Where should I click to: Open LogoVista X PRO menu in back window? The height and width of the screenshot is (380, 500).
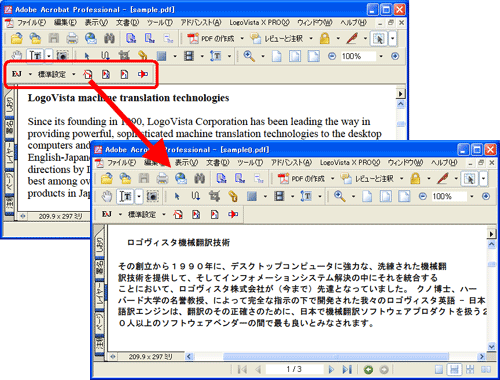(x=259, y=23)
